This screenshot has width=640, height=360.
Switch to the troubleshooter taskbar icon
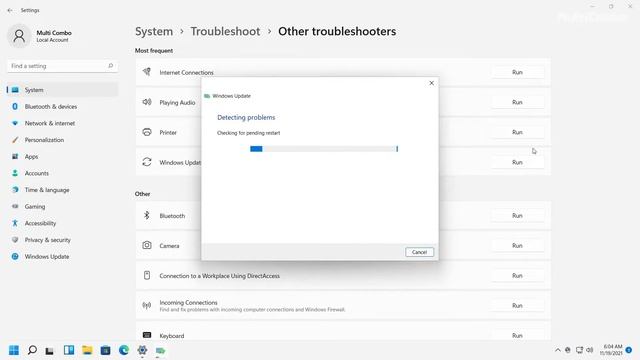160,350
